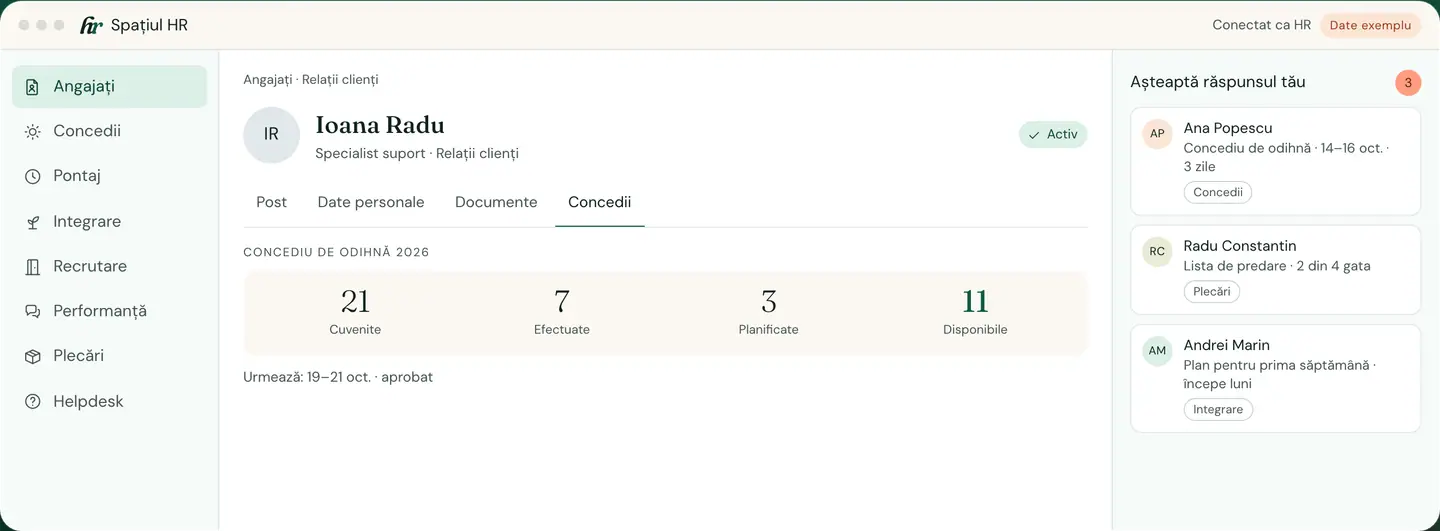Open the Andrei Marin request name
Image resolution: width=1440 pixels, height=531 pixels.
1227,345
